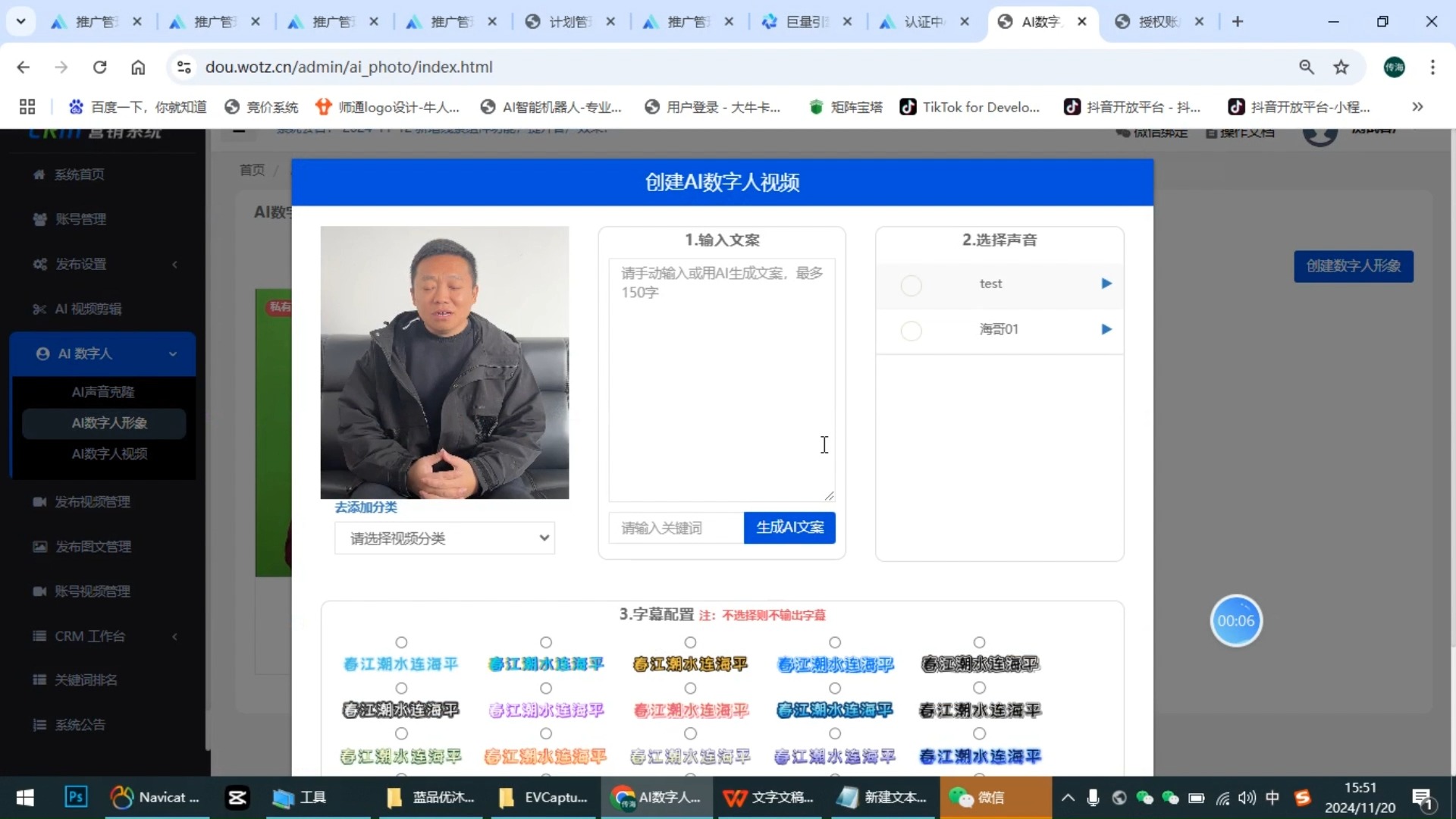Open AI数字人视频 submenu item
The width and height of the screenshot is (1456, 819).
coord(109,453)
